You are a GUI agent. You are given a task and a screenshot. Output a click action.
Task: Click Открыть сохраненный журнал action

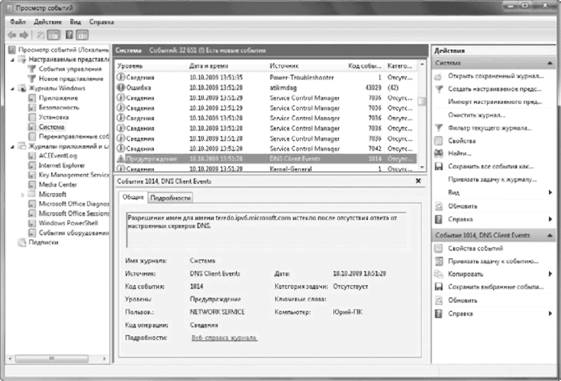pyautogui.click(x=496, y=76)
